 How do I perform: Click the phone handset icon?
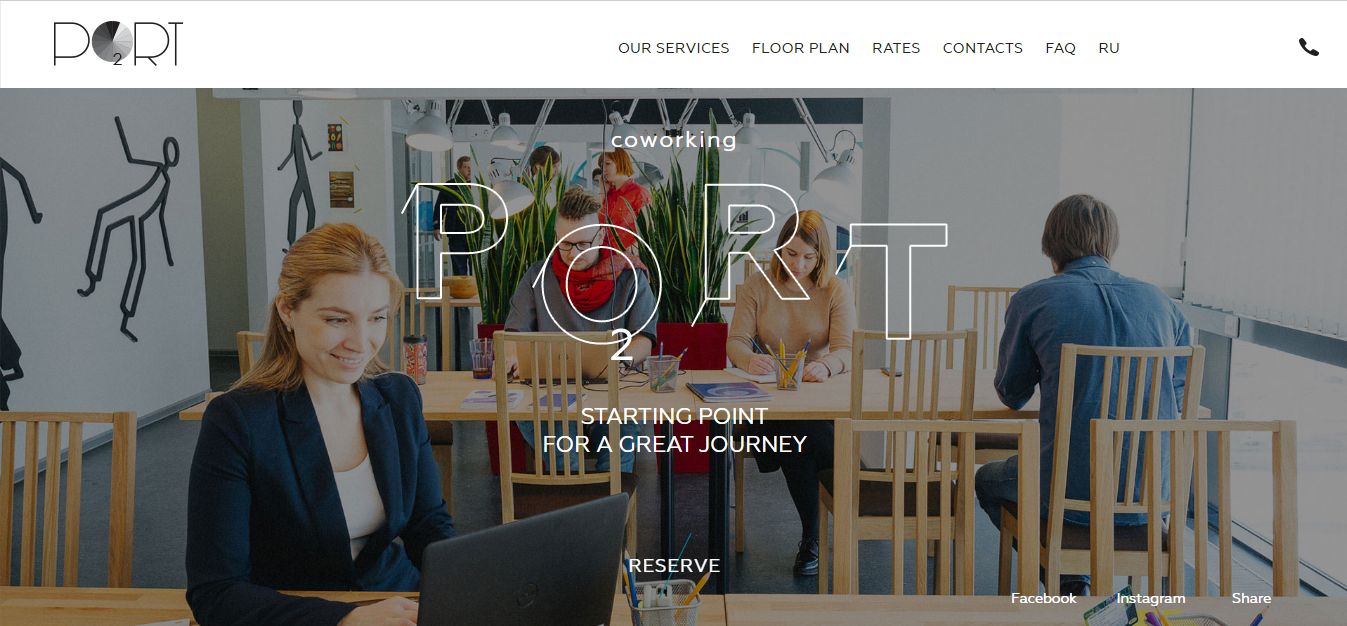click(x=1308, y=46)
